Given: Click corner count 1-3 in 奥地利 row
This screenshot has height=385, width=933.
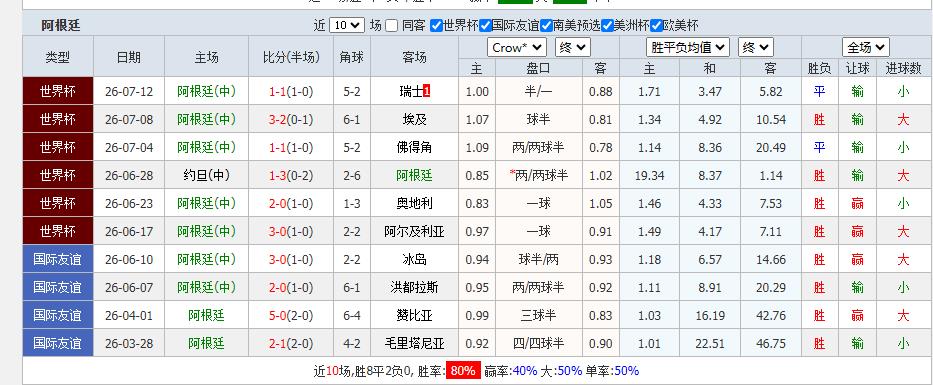Looking at the screenshot, I should pyautogui.click(x=352, y=204).
